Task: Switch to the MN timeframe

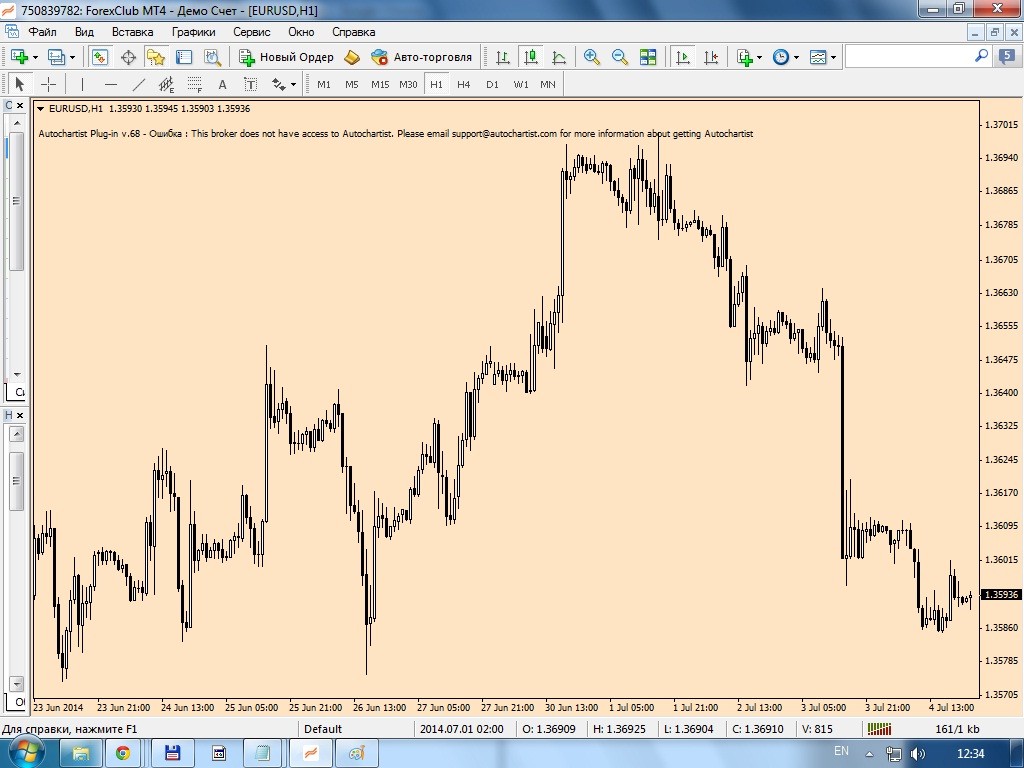Action: pyautogui.click(x=548, y=84)
